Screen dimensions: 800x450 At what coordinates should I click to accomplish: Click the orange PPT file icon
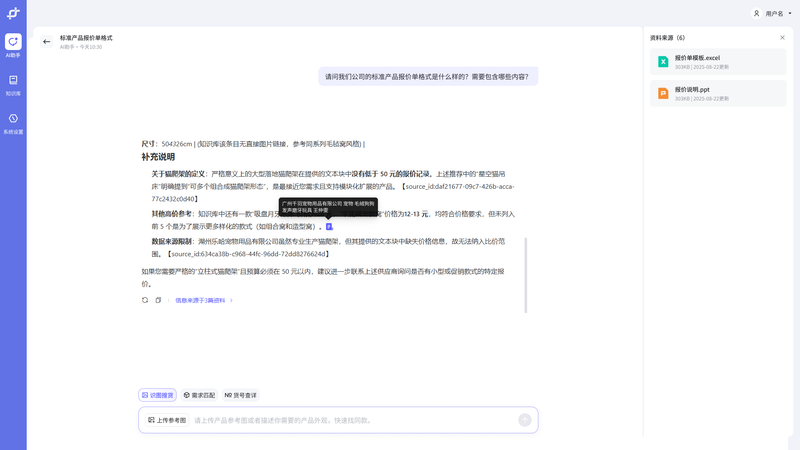pyautogui.click(x=663, y=93)
